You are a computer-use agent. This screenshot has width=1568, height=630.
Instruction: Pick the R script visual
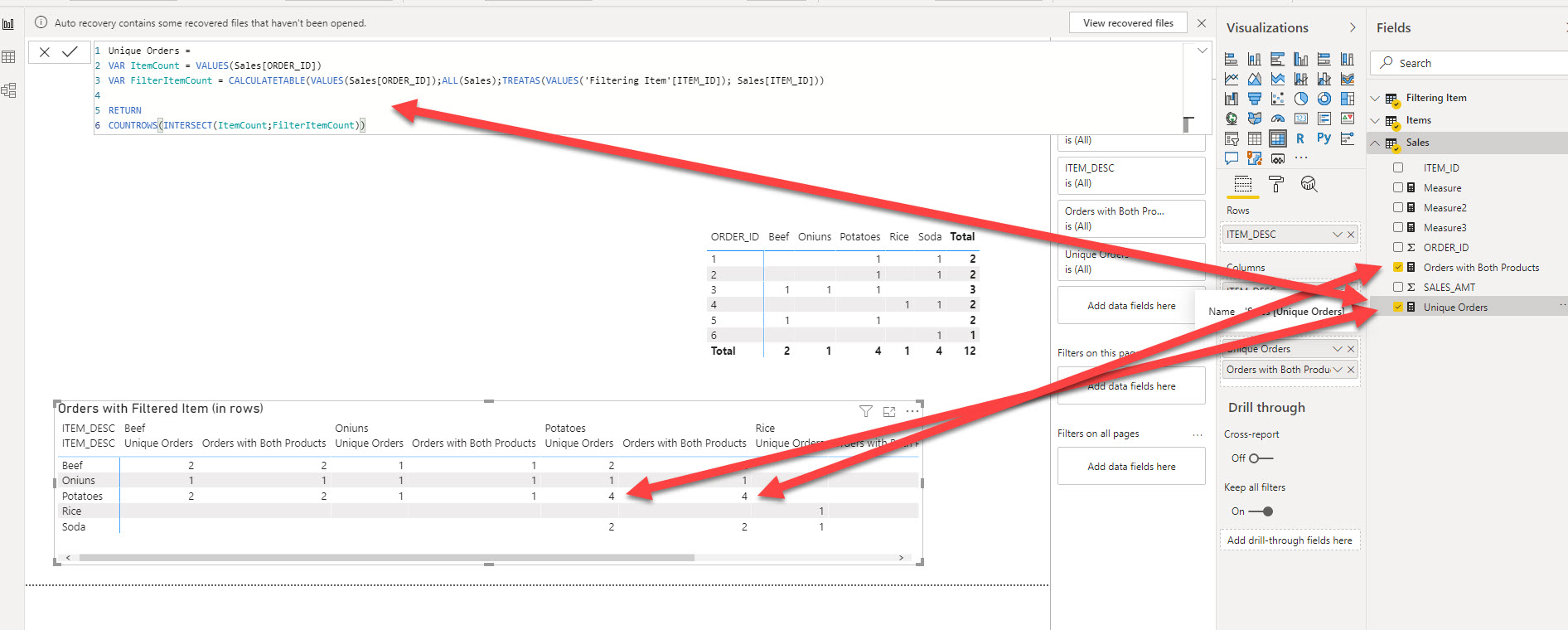point(1300,138)
